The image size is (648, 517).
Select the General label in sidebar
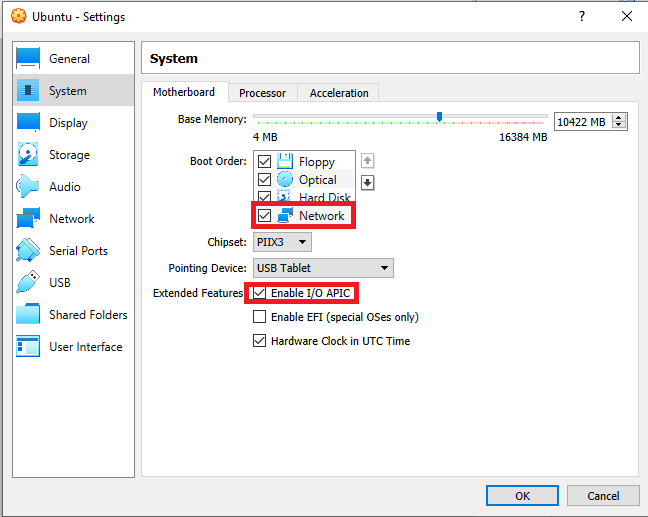coord(69,59)
